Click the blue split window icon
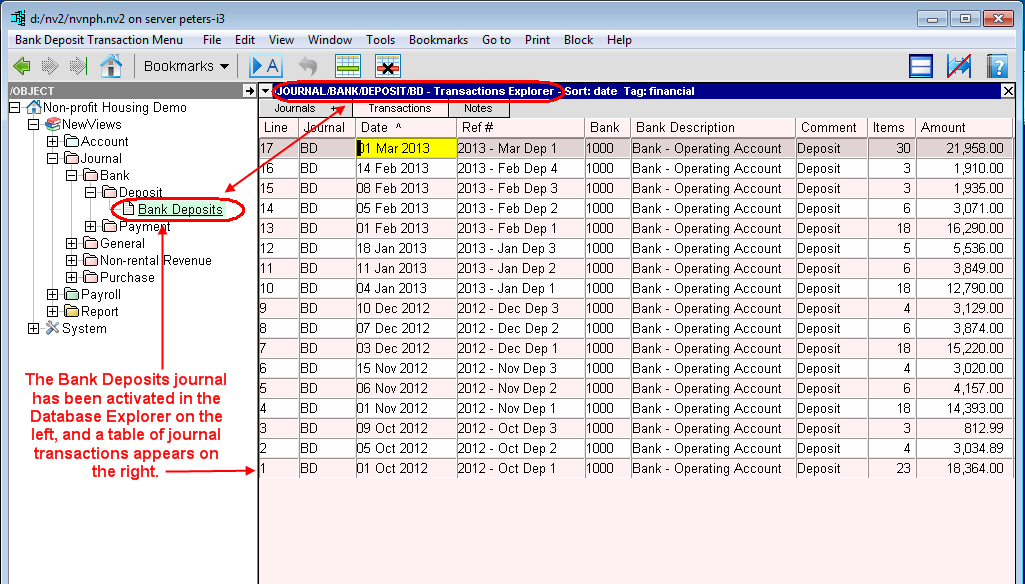The image size is (1025, 584). pos(921,67)
